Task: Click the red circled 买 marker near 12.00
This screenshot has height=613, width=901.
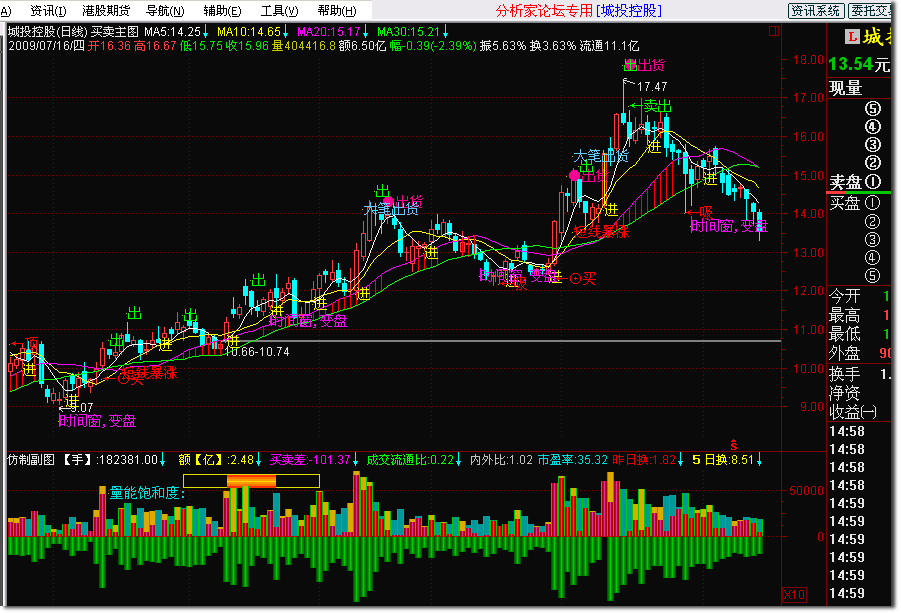Action: tap(576, 279)
